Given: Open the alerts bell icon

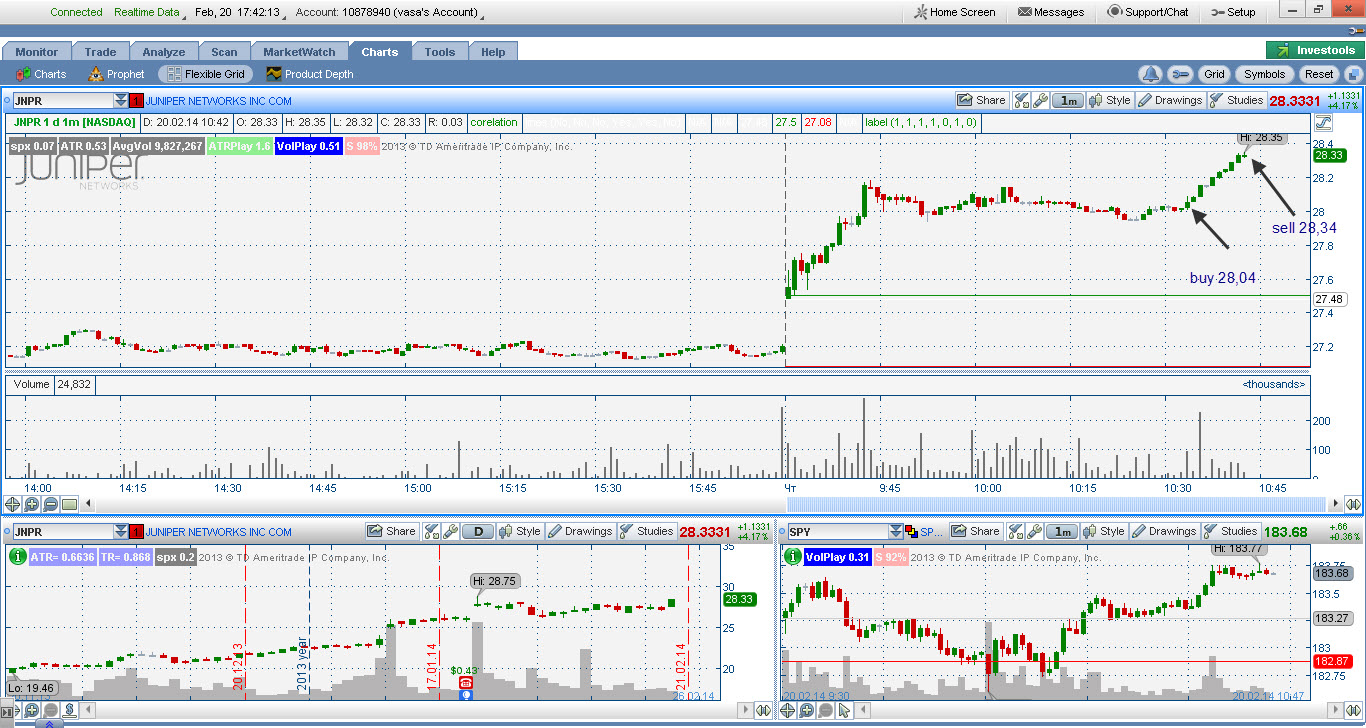Looking at the screenshot, I should click(1151, 74).
